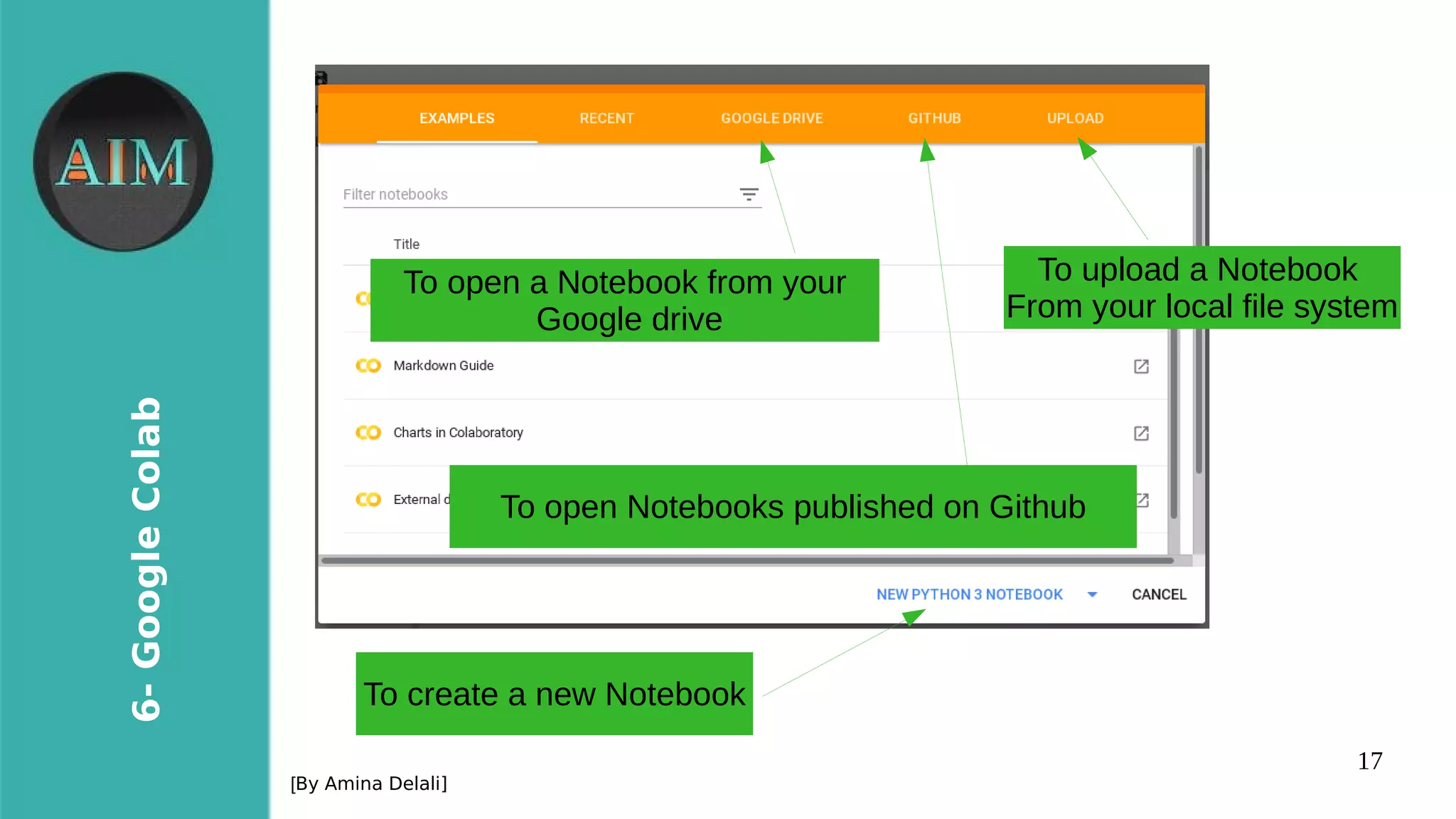Click the horizontal scrollbar of the list
This screenshot has width=1456, height=819.
pos(746,560)
